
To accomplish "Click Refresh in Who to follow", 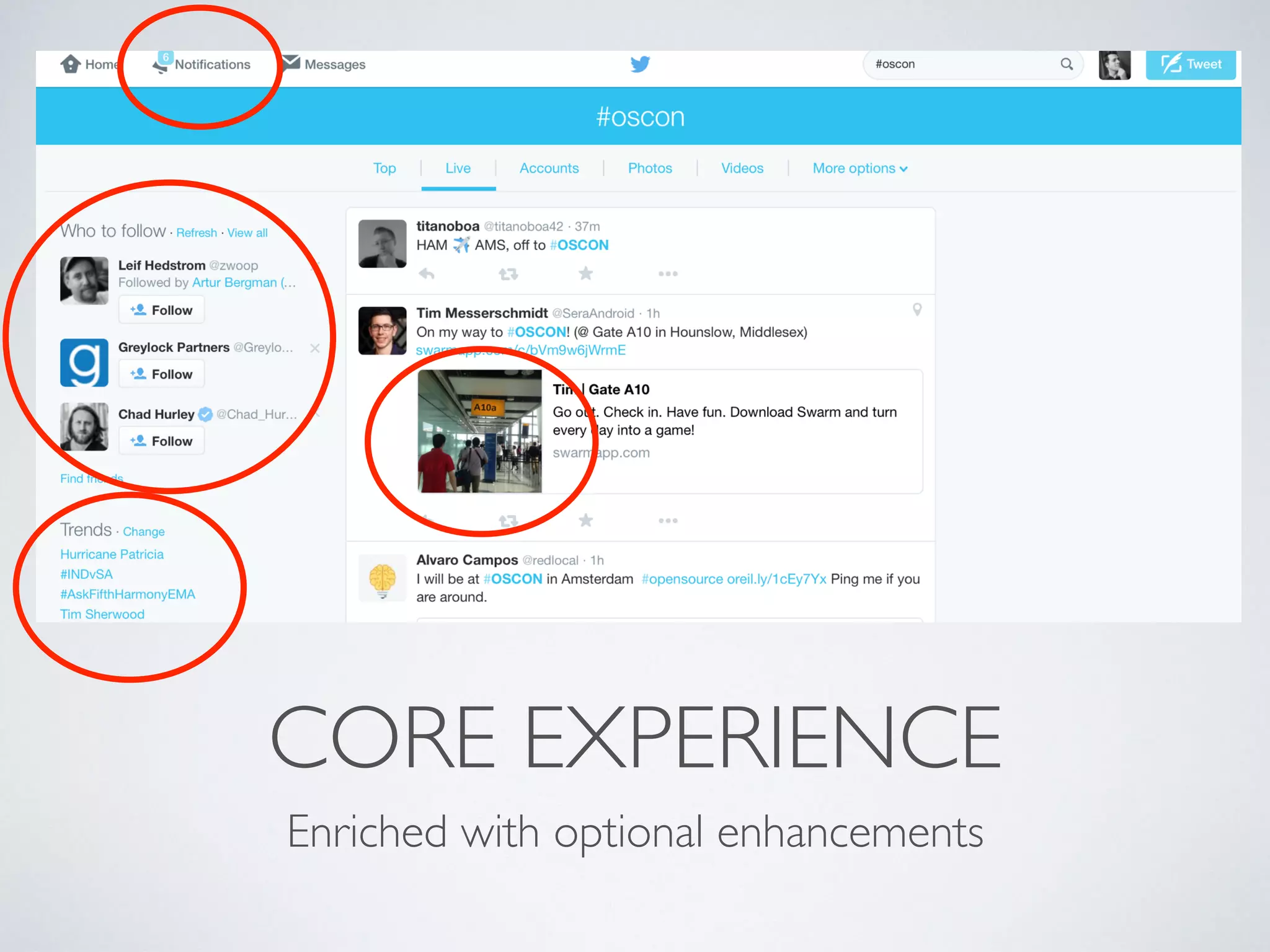I will point(197,233).
